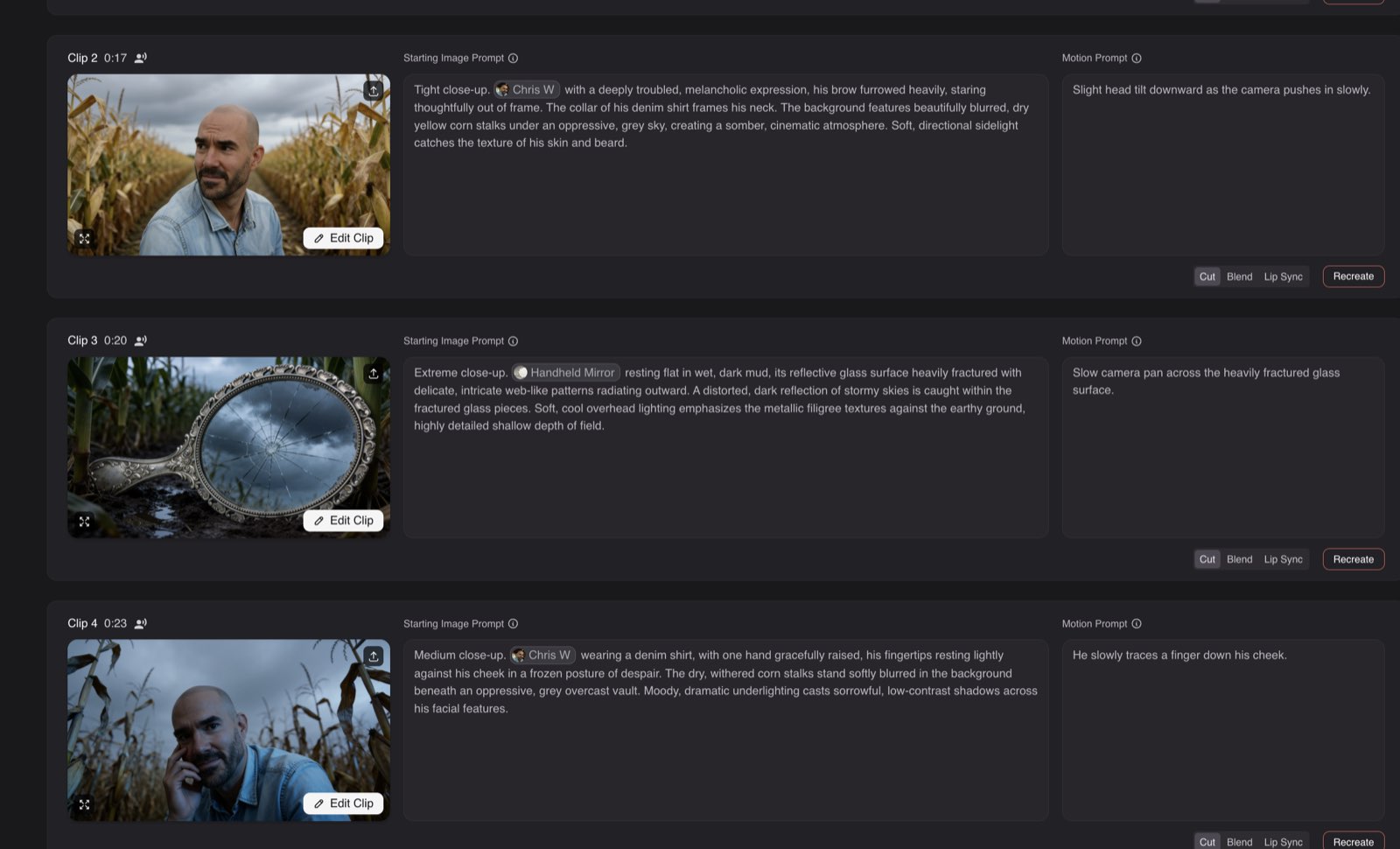Show info for Clip 2 Motion Prompt
This screenshot has height=849, width=1400.
click(x=1137, y=59)
